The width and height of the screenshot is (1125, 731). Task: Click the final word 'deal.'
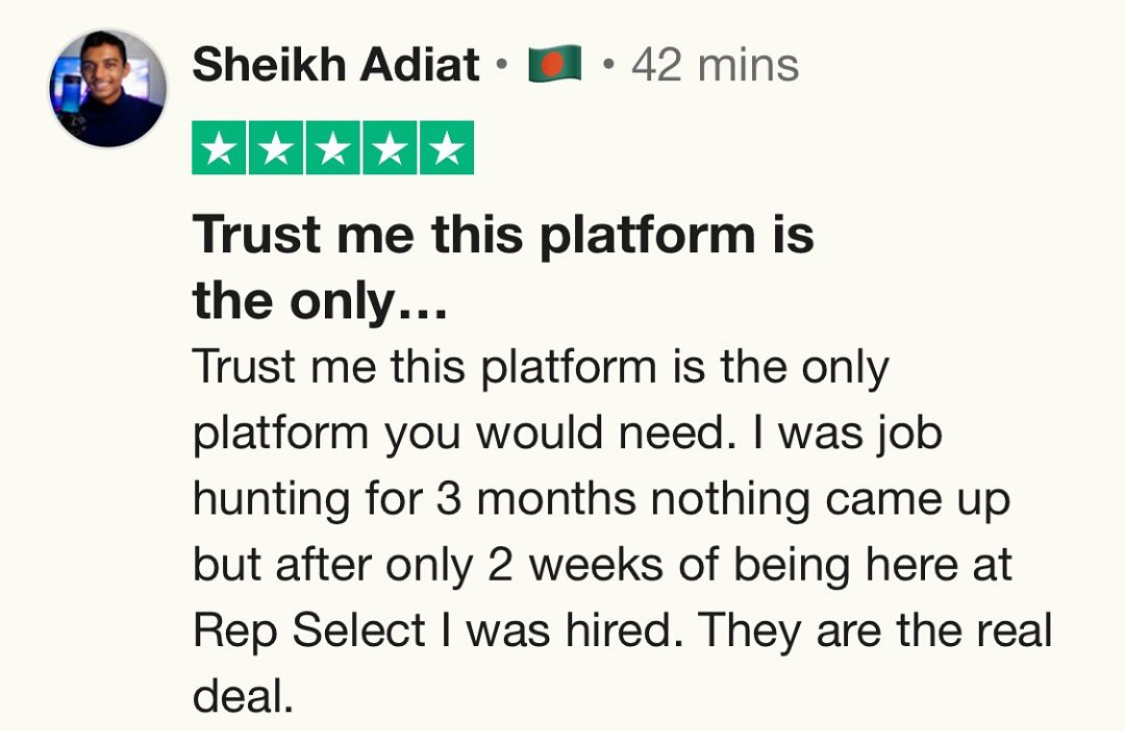click(x=243, y=696)
